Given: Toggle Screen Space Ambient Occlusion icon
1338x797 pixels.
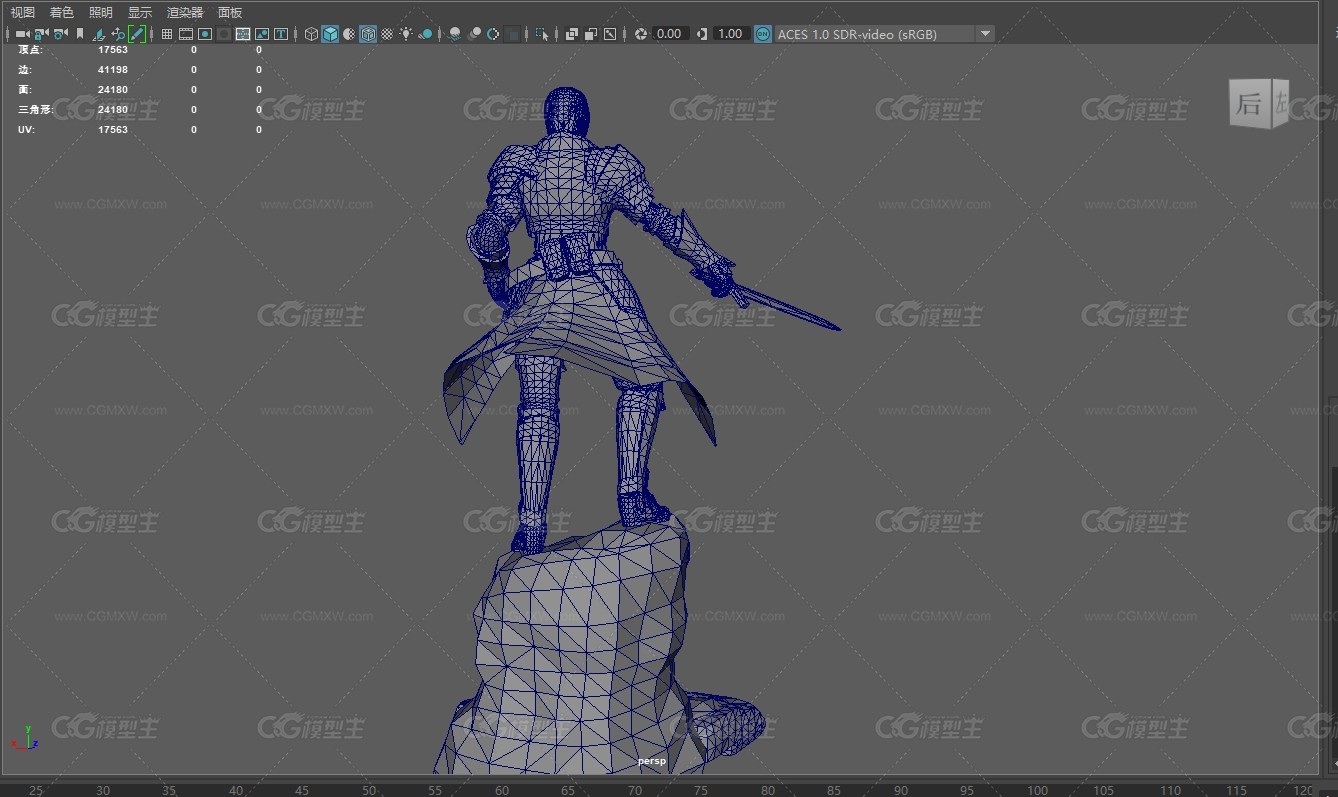Looking at the screenshot, I should [x=455, y=34].
